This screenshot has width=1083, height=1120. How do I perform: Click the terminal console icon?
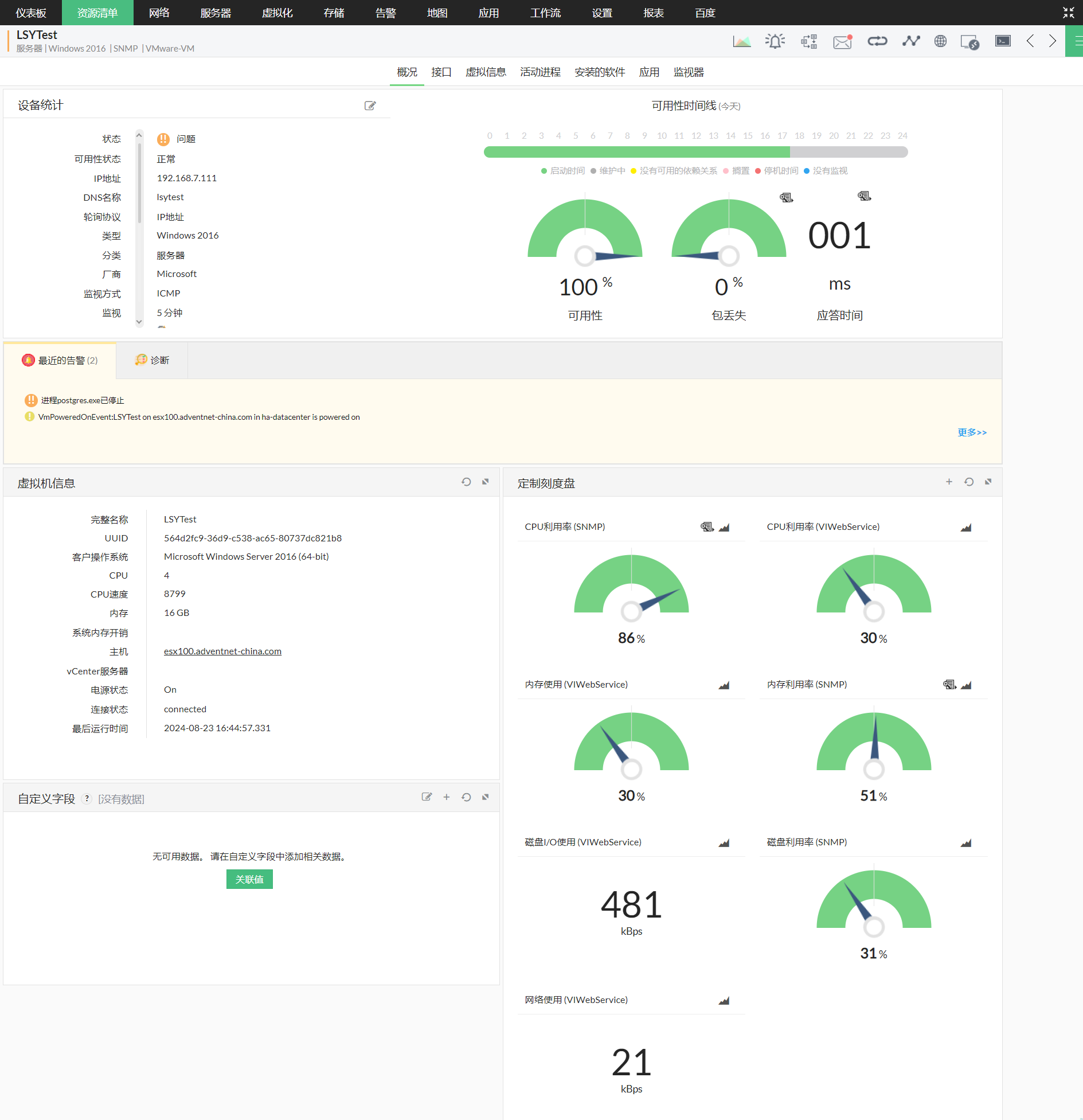click(1003, 41)
